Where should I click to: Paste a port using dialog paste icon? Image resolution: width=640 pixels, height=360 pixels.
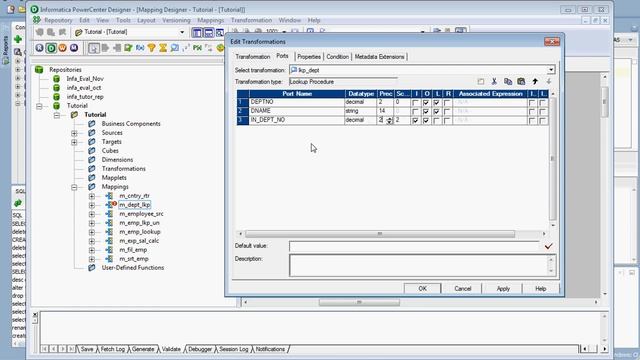(521, 82)
